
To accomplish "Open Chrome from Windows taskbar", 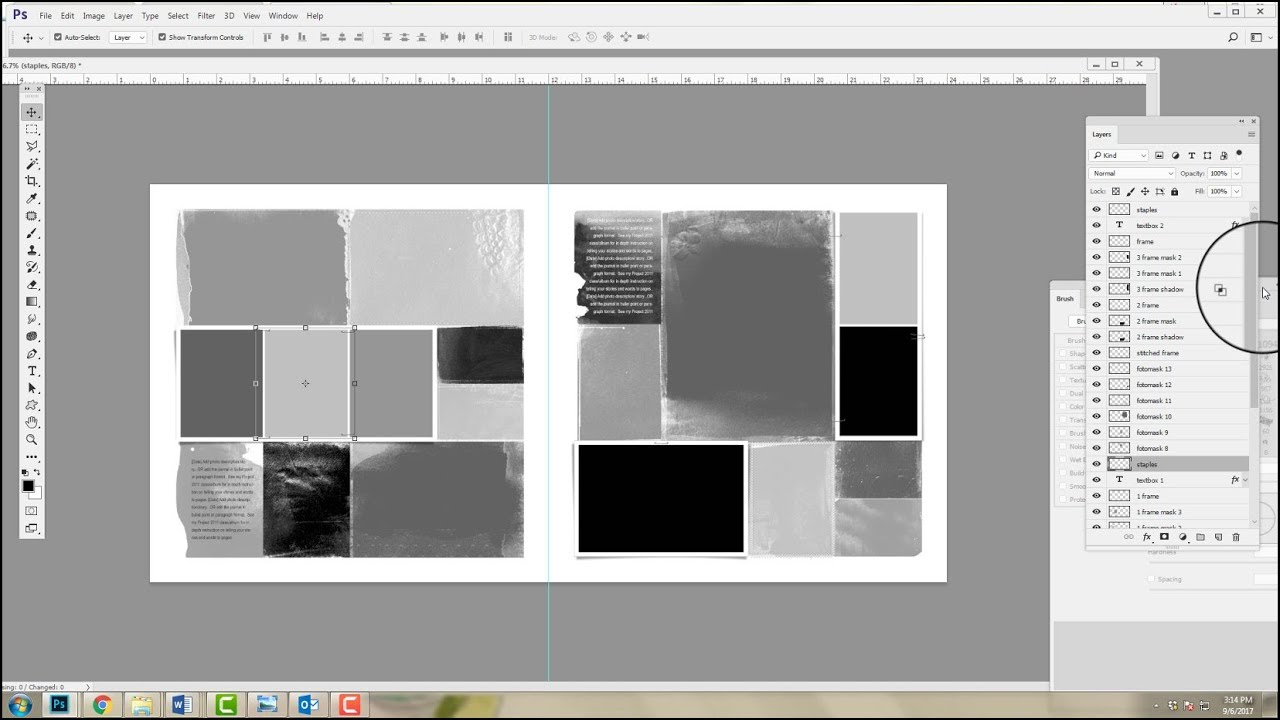I will (101, 706).
